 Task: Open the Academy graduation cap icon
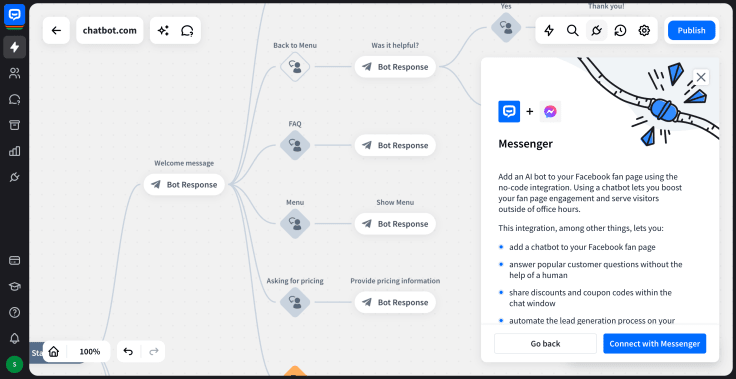tap(15, 286)
